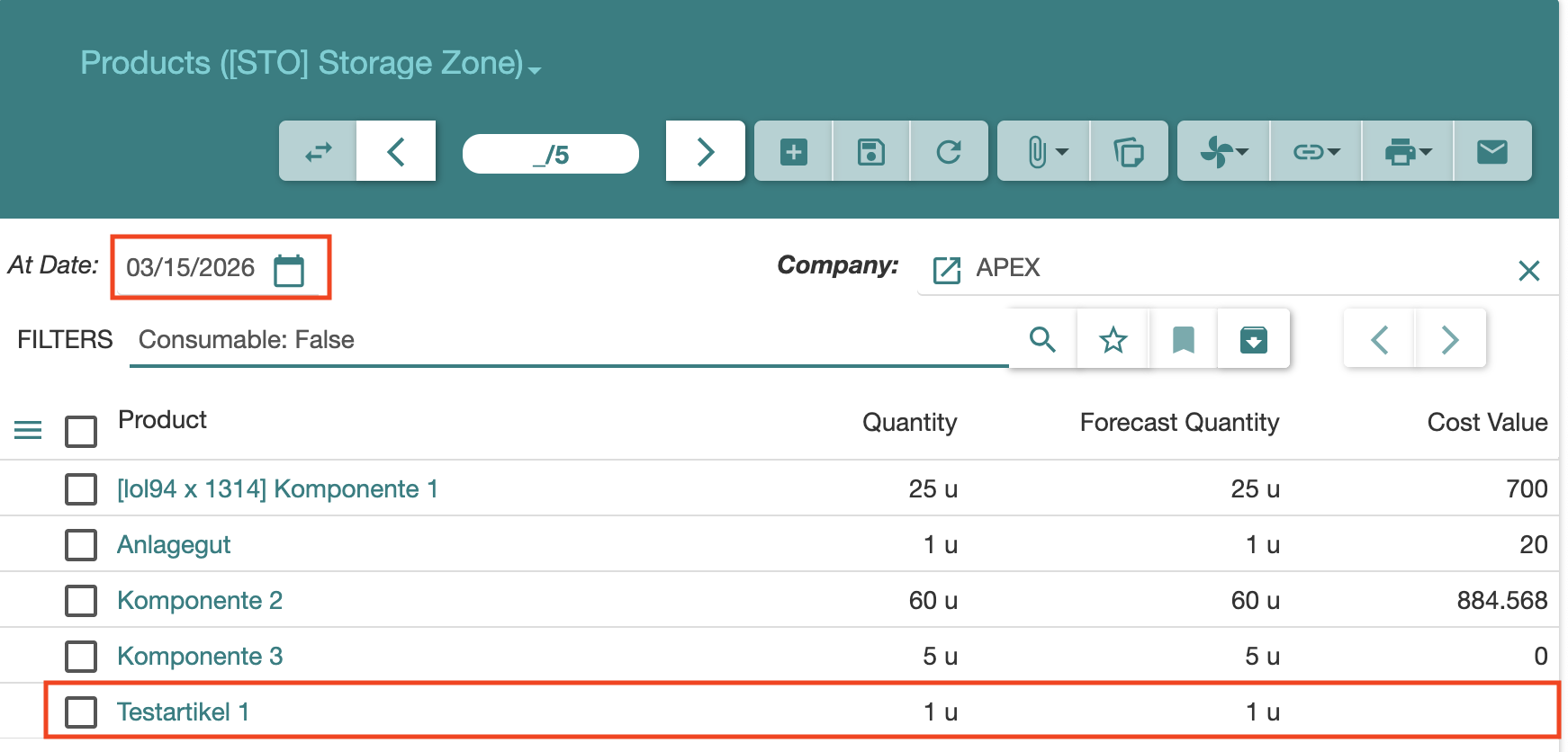Create a new record with plus icon
This screenshot has height=752, width=1568.
coord(793,152)
